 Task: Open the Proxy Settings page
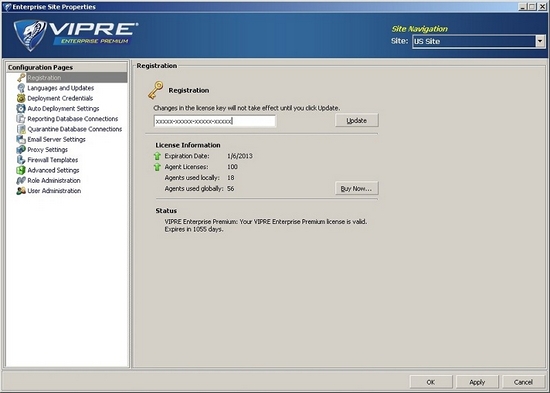coord(47,150)
